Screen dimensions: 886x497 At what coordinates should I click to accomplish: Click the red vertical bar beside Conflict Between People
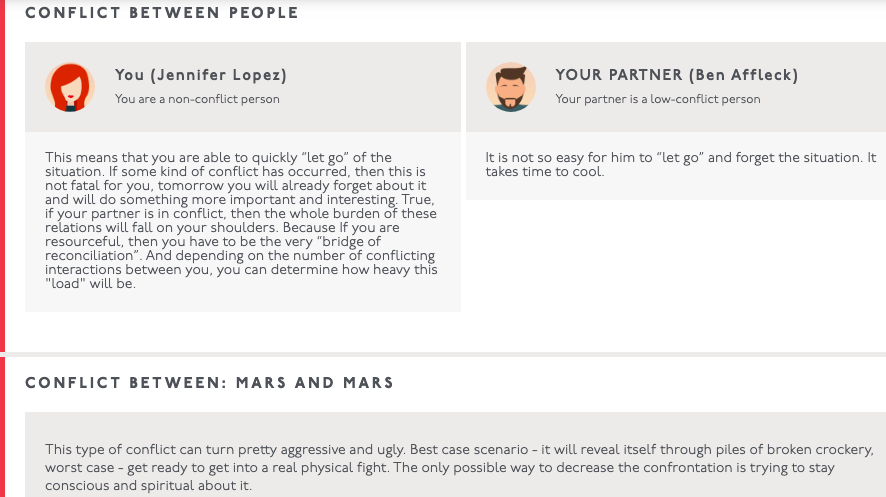(x=2, y=175)
